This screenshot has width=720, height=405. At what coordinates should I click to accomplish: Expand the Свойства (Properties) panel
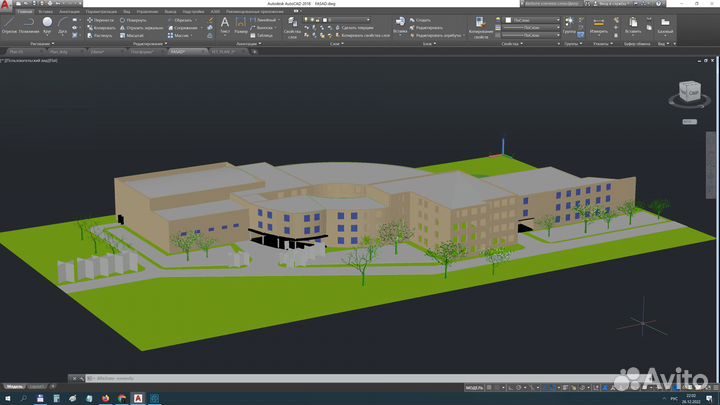[512, 44]
